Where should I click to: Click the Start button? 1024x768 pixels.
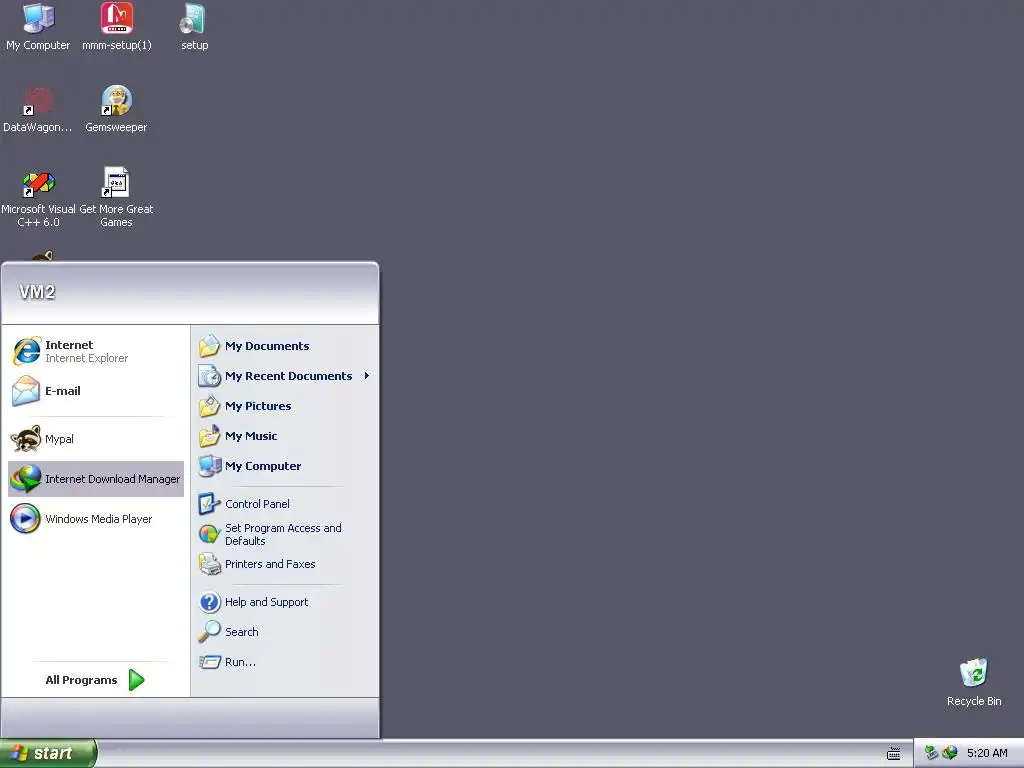(x=48, y=754)
